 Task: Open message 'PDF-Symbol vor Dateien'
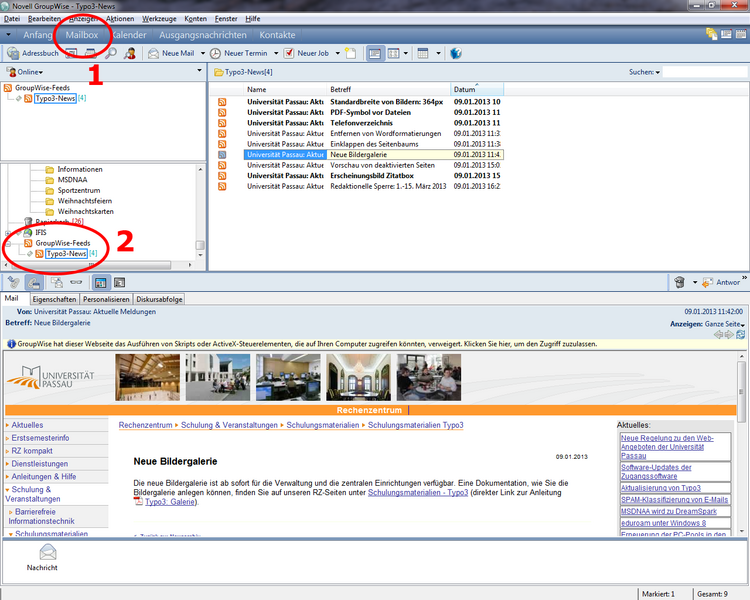point(370,112)
